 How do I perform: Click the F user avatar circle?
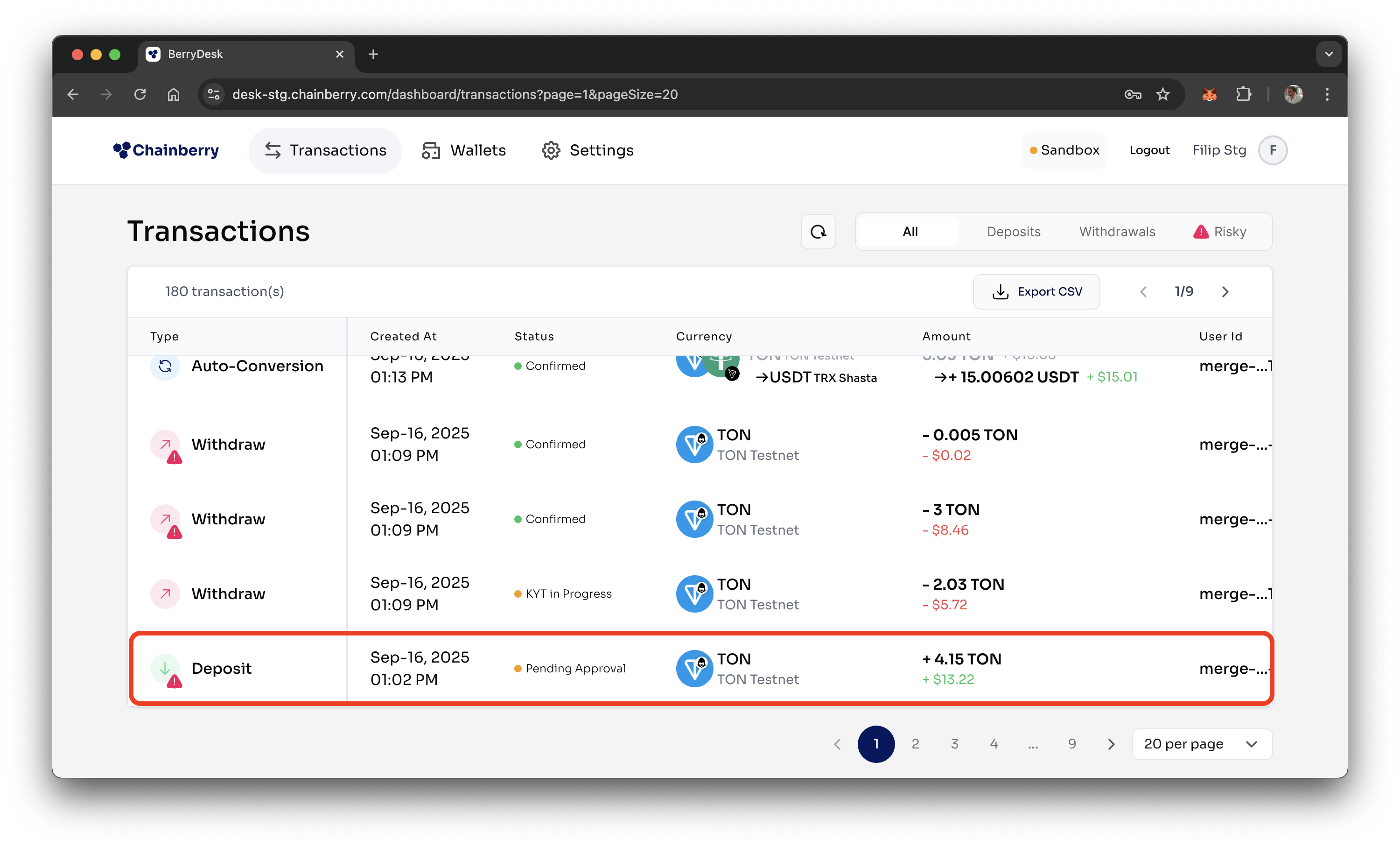[1272, 150]
